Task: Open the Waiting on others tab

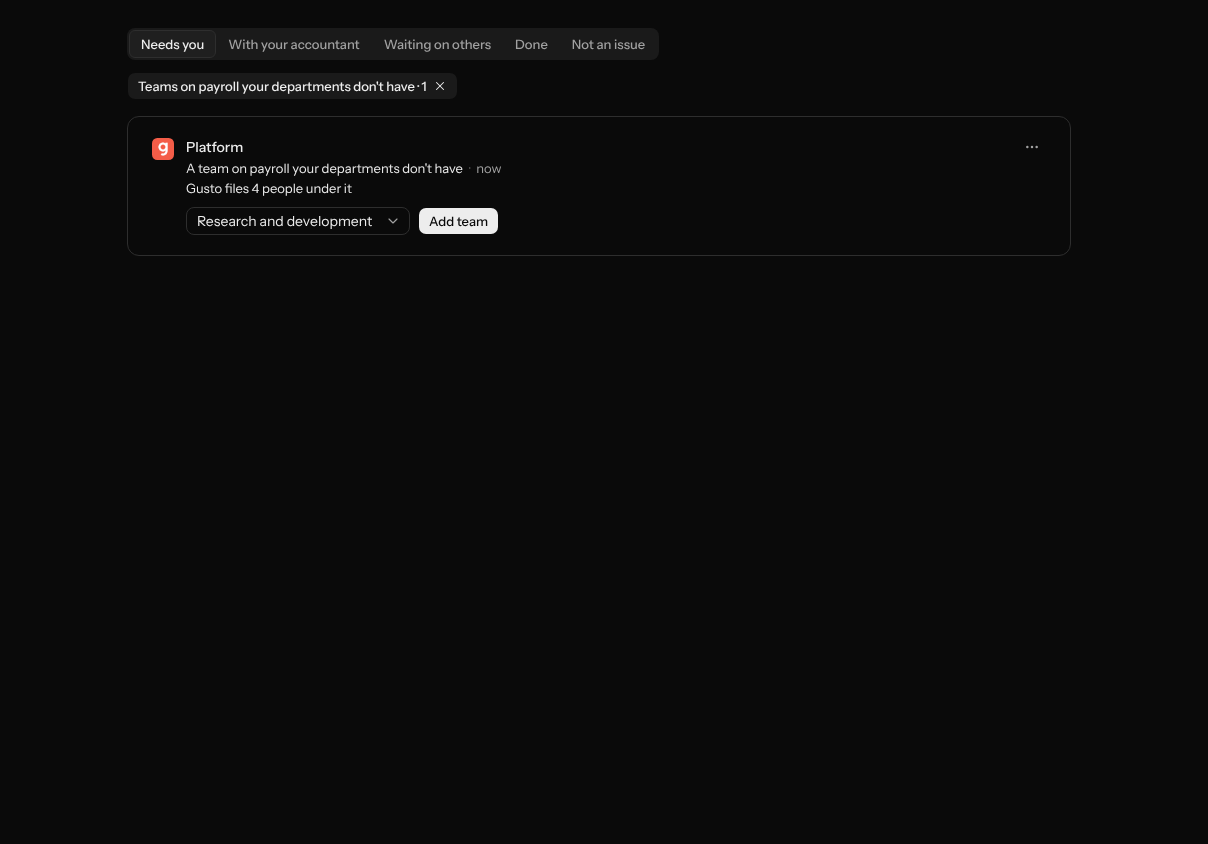Action: (x=437, y=44)
